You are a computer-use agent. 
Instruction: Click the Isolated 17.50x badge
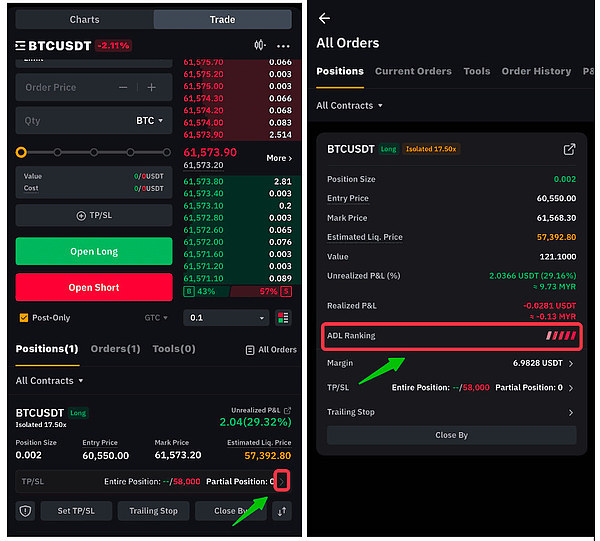(x=431, y=149)
